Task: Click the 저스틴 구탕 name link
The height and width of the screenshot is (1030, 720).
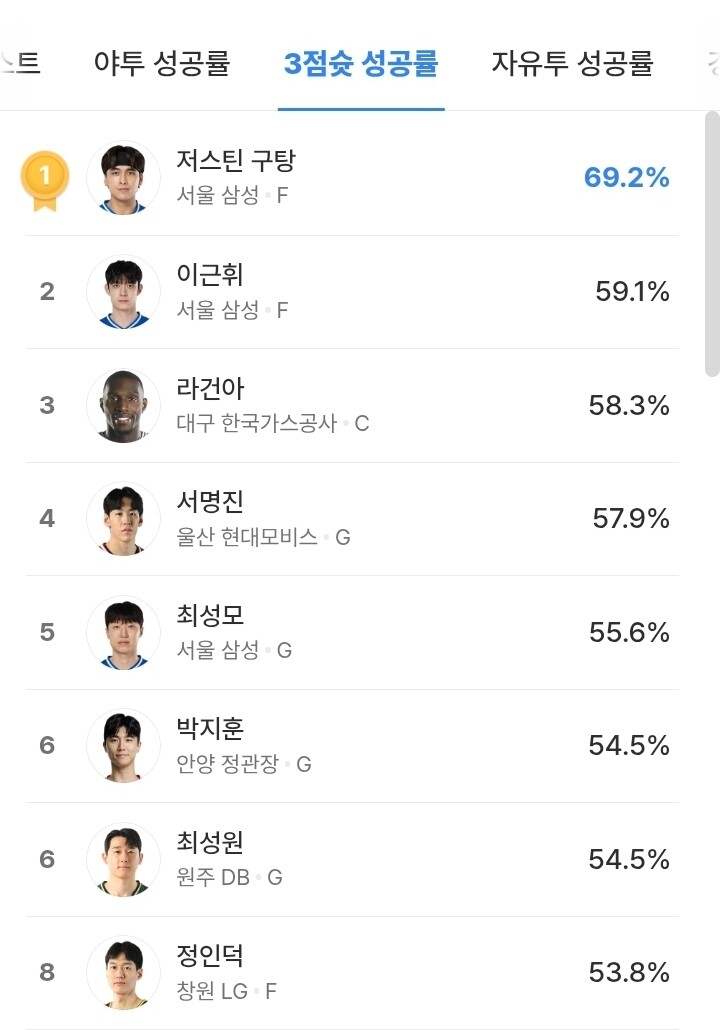Action: coord(235,161)
